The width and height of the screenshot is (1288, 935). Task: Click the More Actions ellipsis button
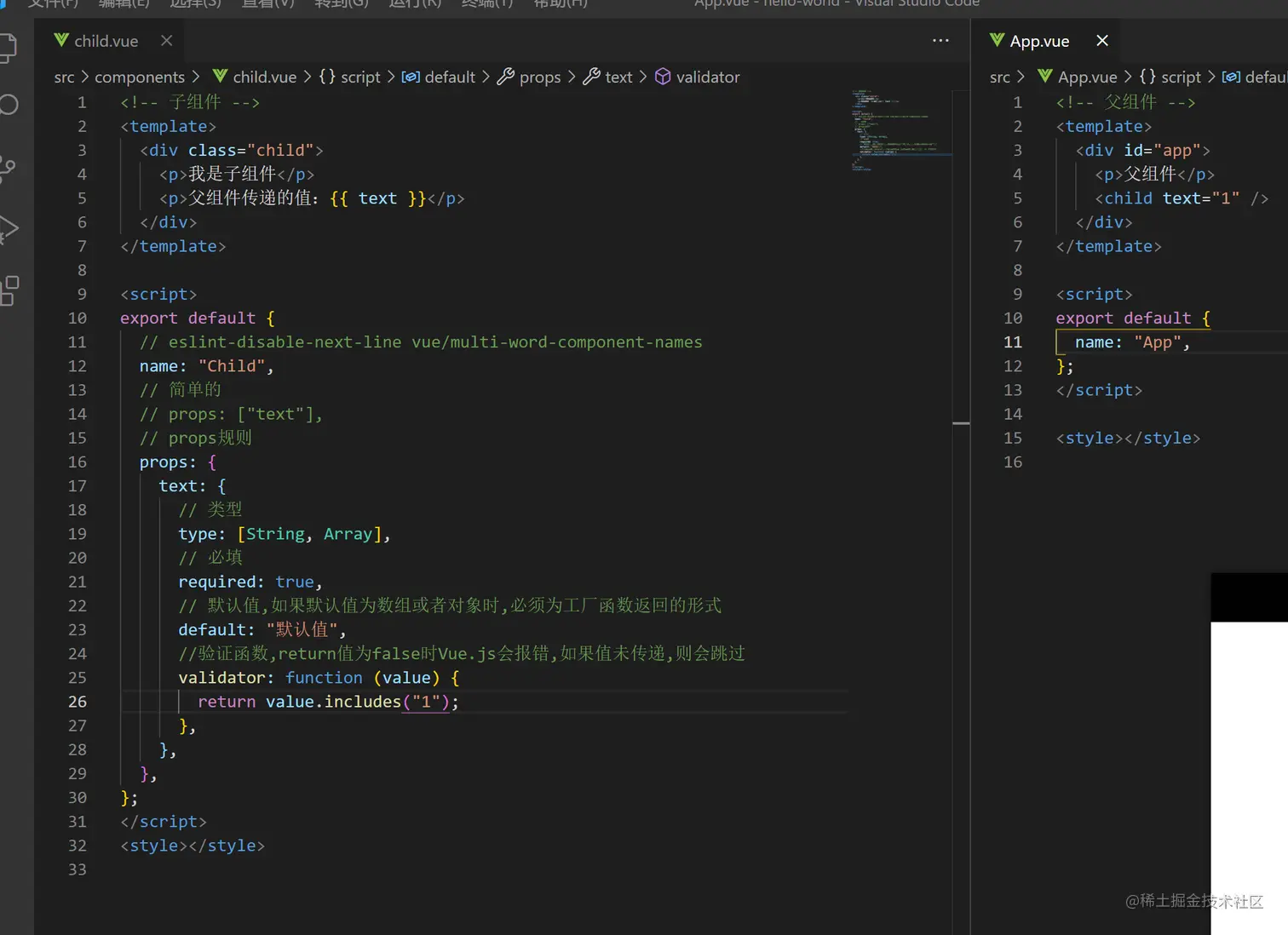click(940, 40)
